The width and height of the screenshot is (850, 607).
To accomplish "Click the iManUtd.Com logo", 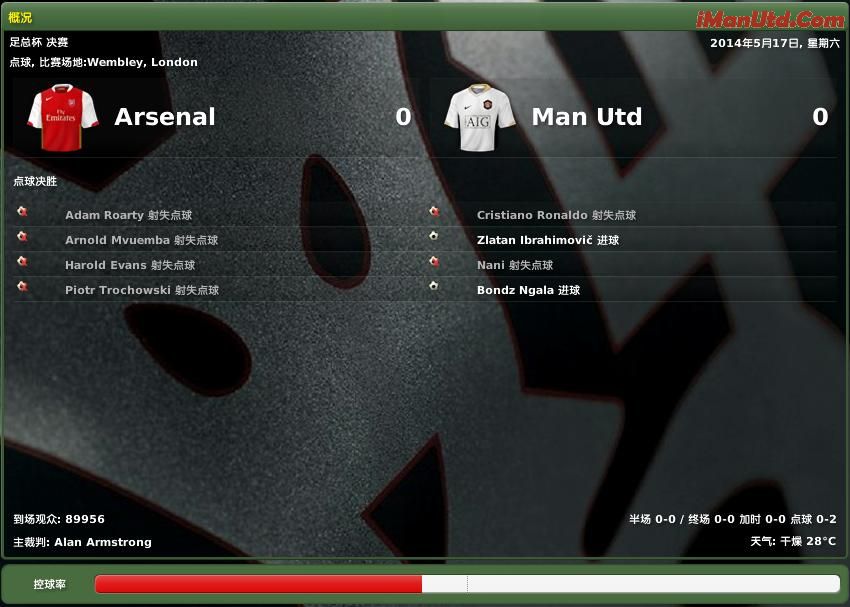I will tap(770, 20).
